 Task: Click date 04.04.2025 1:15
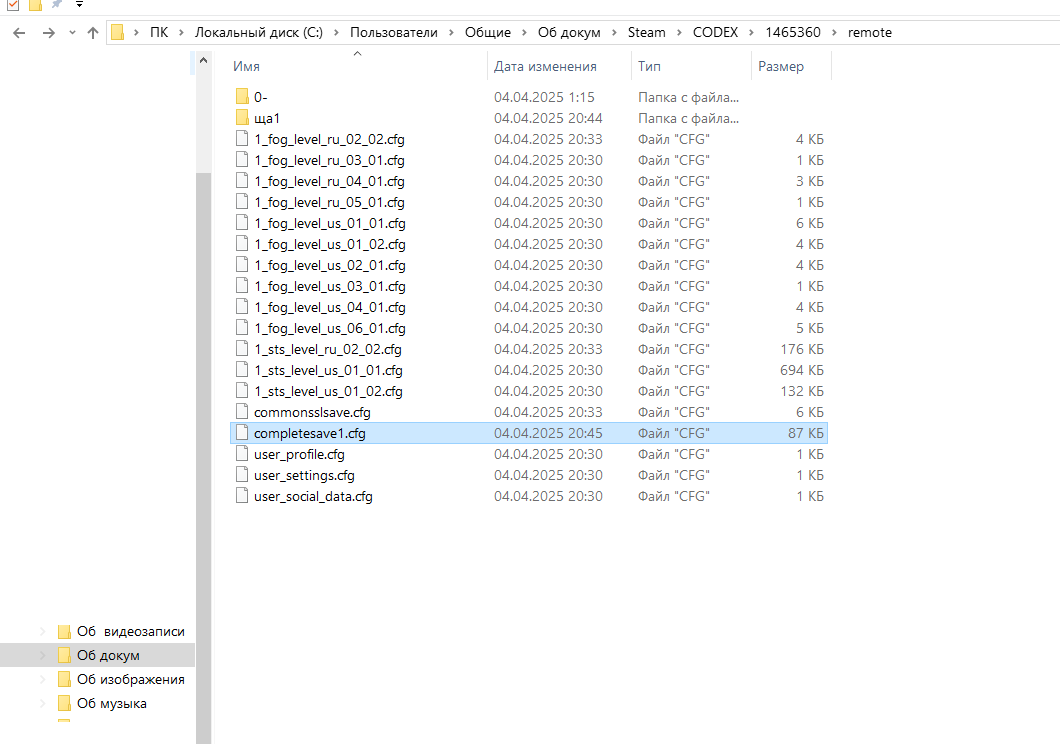pyautogui.click(x=544, y=97)
